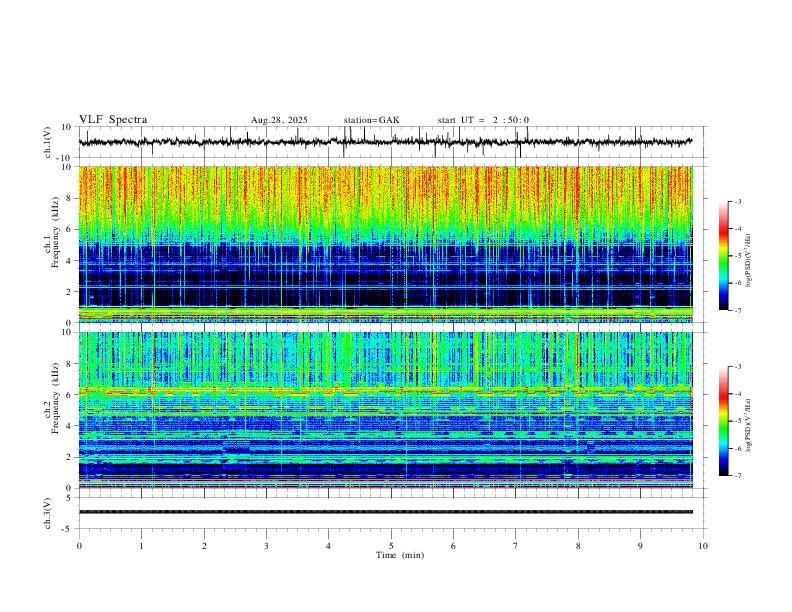
Task: Click time axis tick label "3"
Action: pos(266,546)
